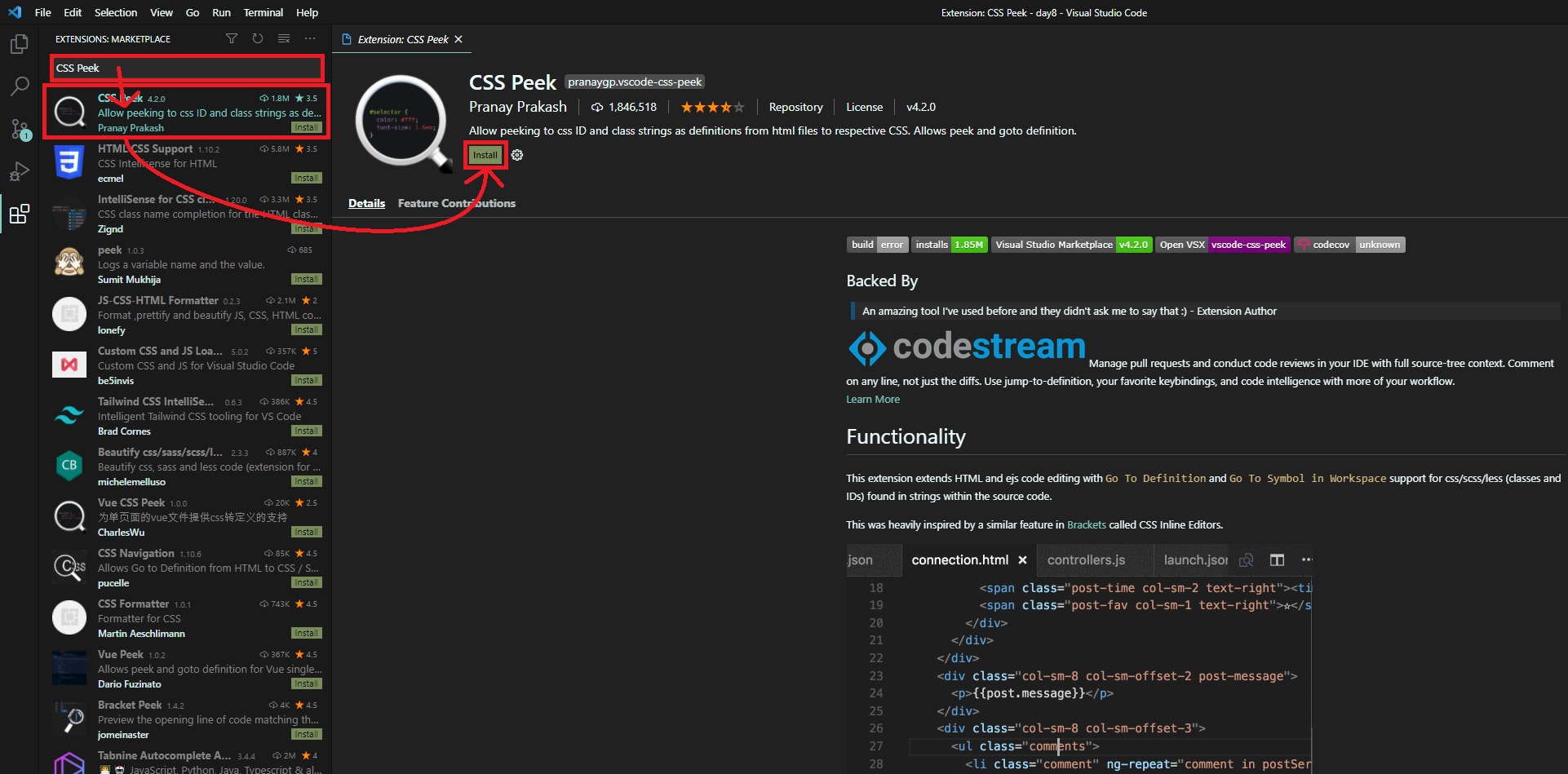Open the manage gear next to Install
The image size is (1568, 774).
(x=517, y=155)
